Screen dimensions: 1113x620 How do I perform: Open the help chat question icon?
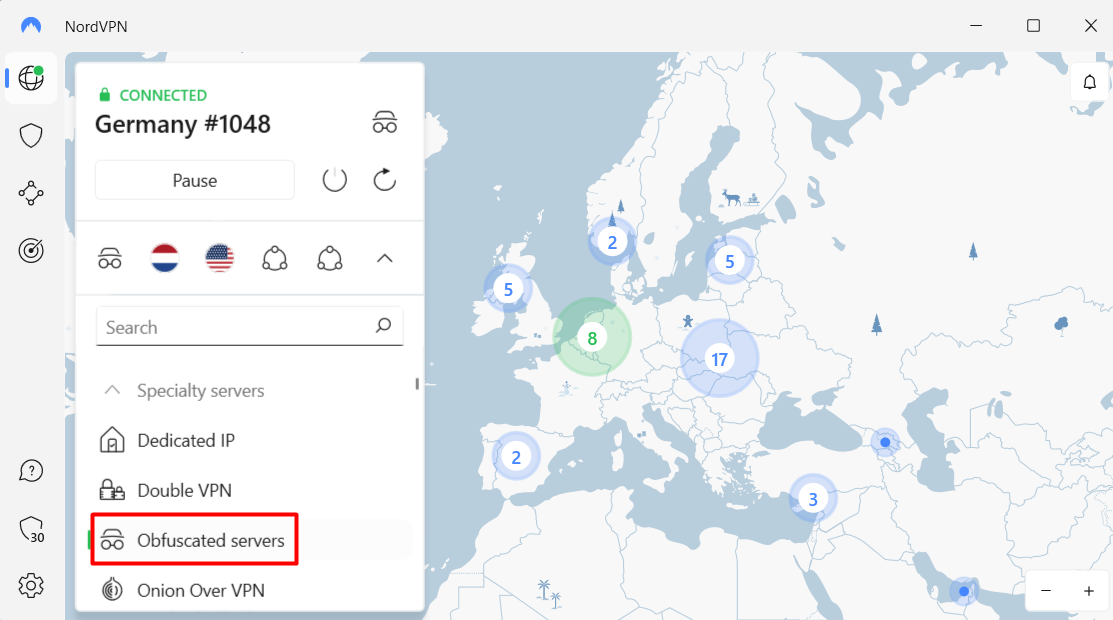(x=31, y=471)
